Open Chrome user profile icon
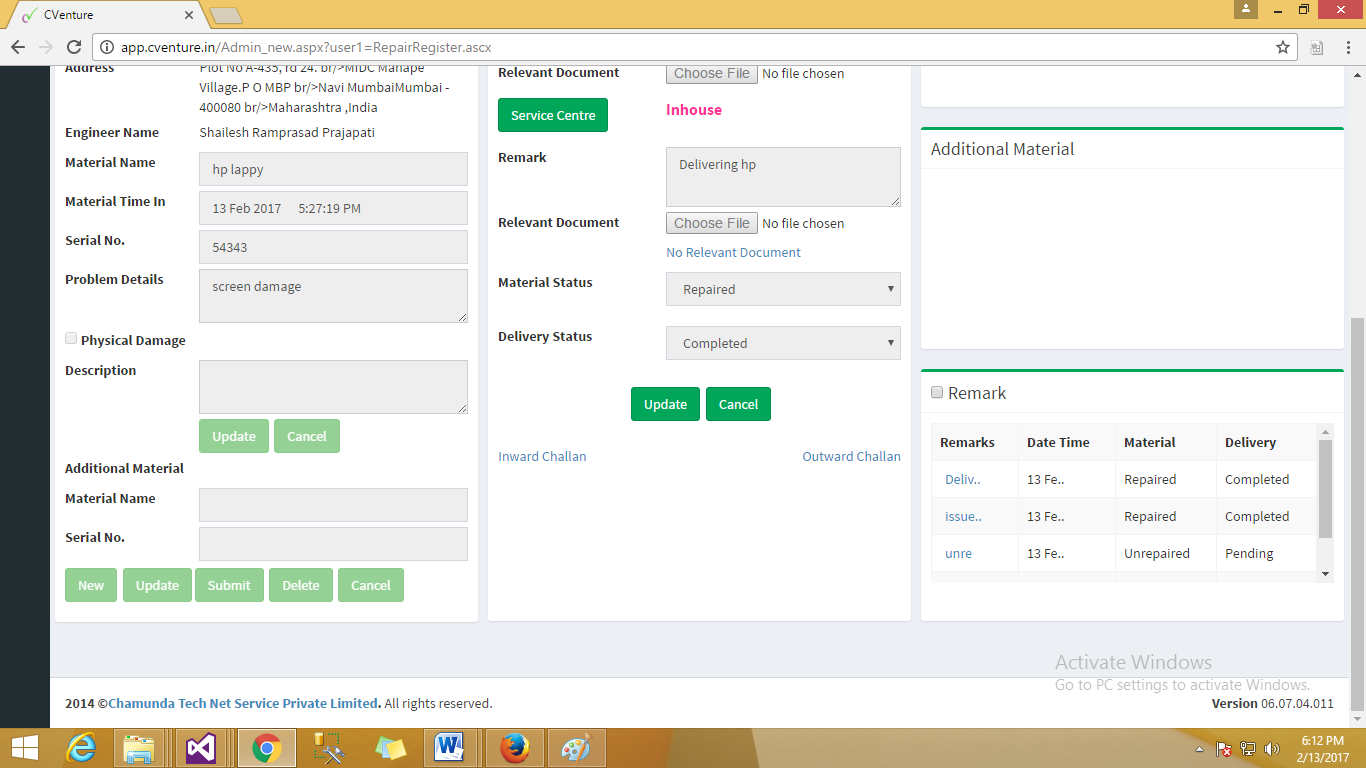Image resolution: width=1366 pixels, height=768 pixels. 1246,9
